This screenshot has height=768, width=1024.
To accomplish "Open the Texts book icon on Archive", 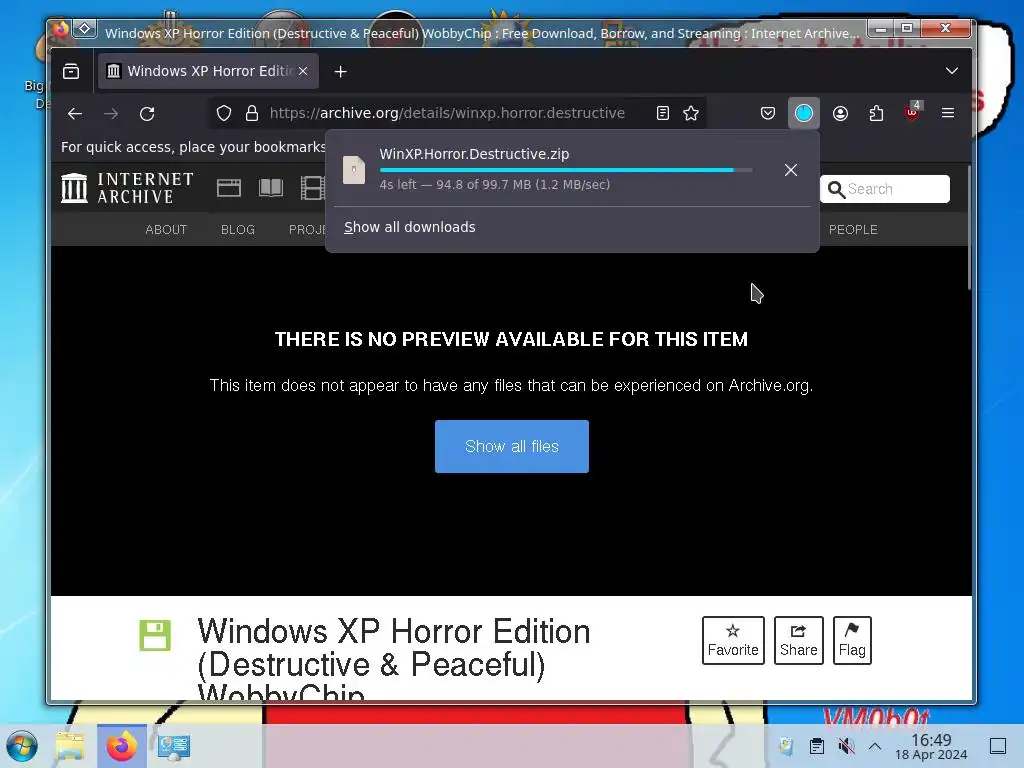I will pyautogui.click(x=271, y=188).
